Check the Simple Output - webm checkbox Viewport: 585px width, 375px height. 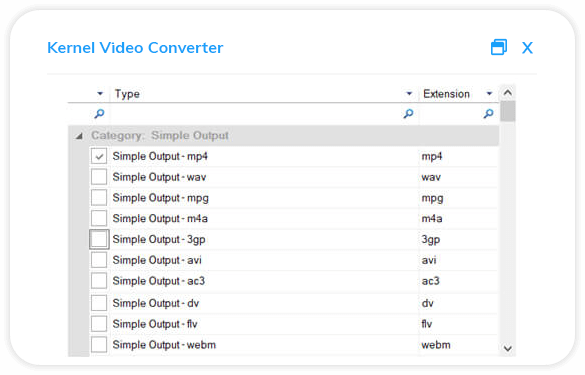click(99, 345)
